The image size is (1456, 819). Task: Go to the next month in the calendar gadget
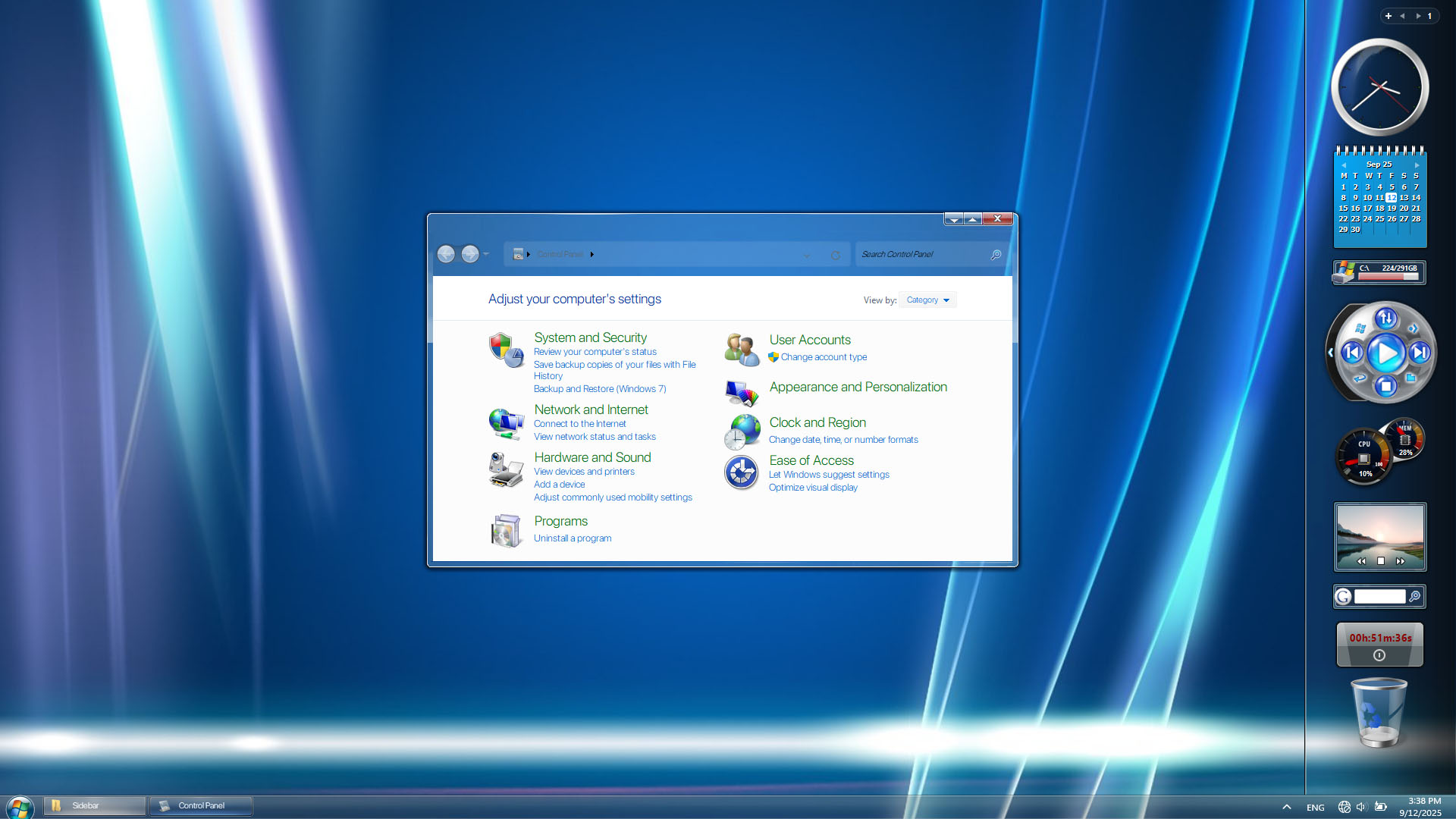(1417, 165)
